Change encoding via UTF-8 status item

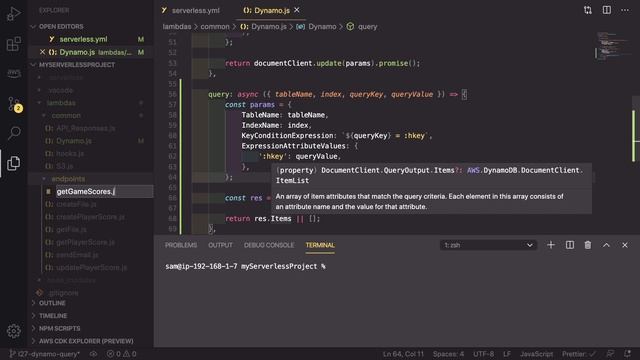(483, 354)
